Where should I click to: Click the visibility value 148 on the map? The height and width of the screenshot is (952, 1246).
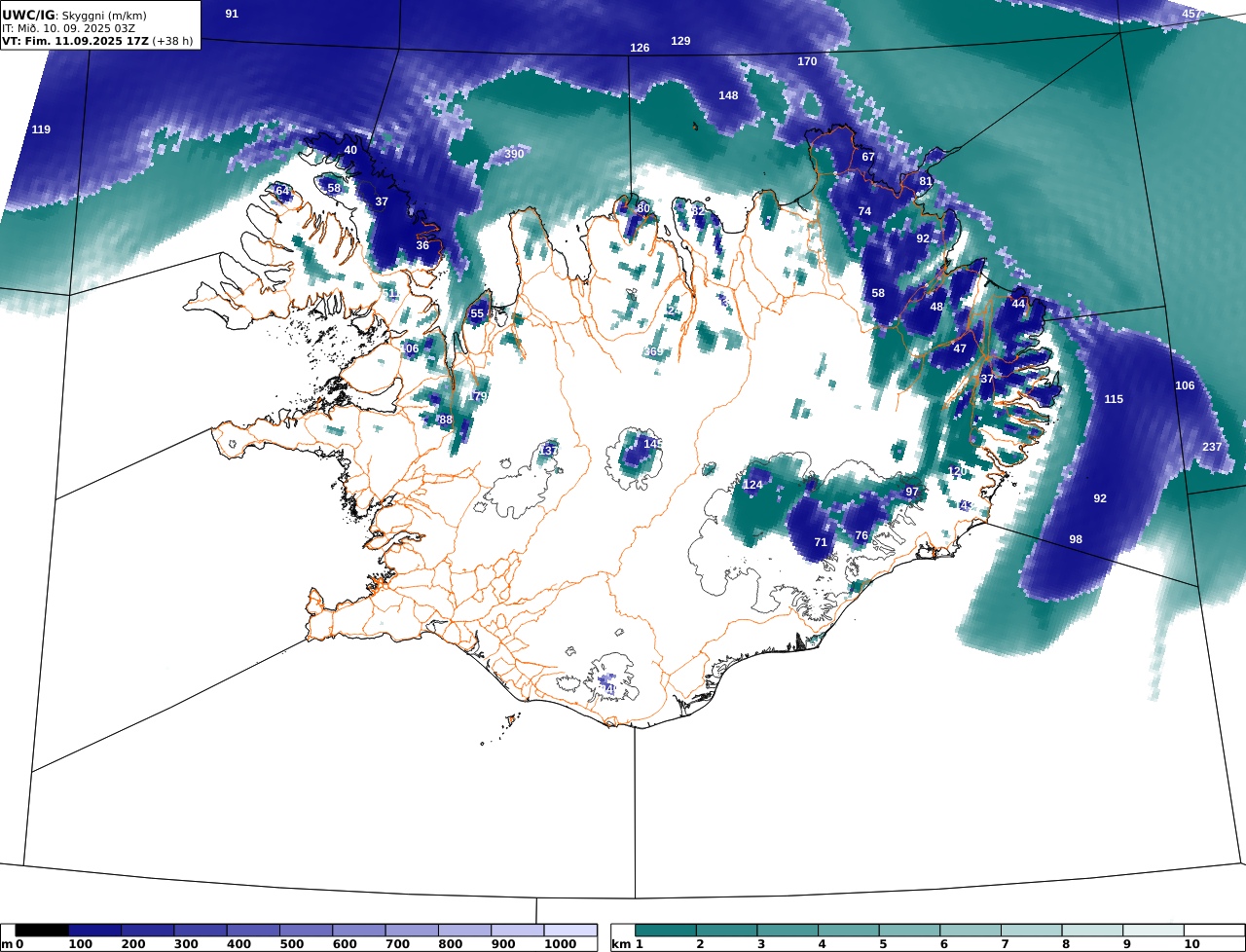[x=728, y=95]
